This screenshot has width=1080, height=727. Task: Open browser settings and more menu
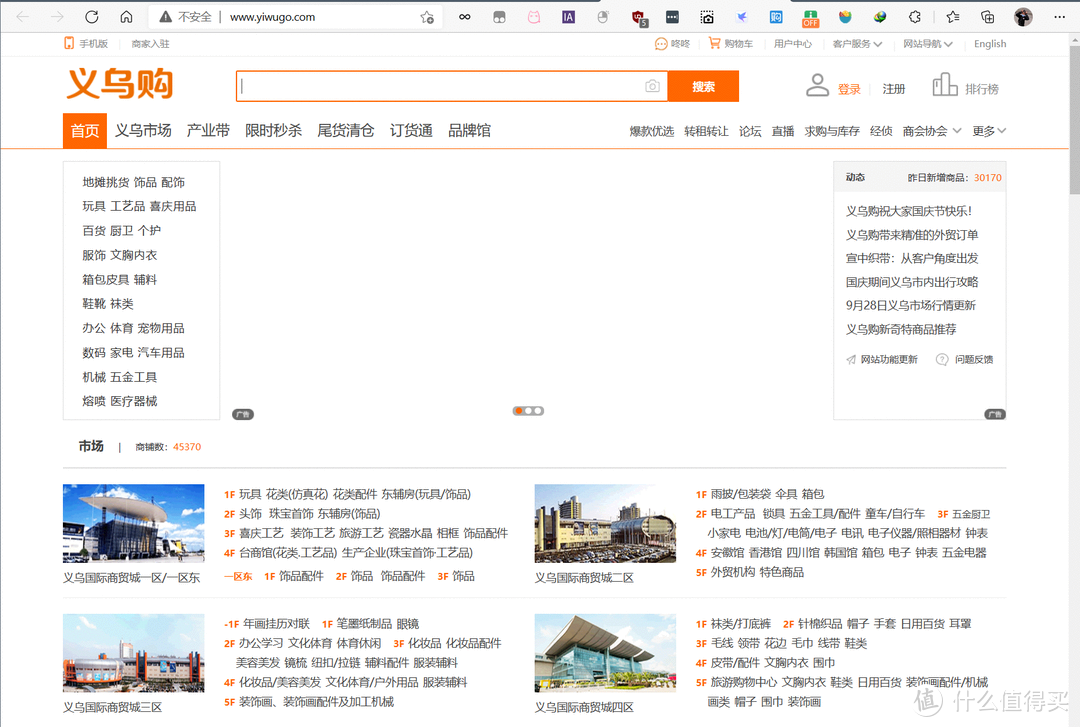pyautogui.click(x=1059, y=17)
